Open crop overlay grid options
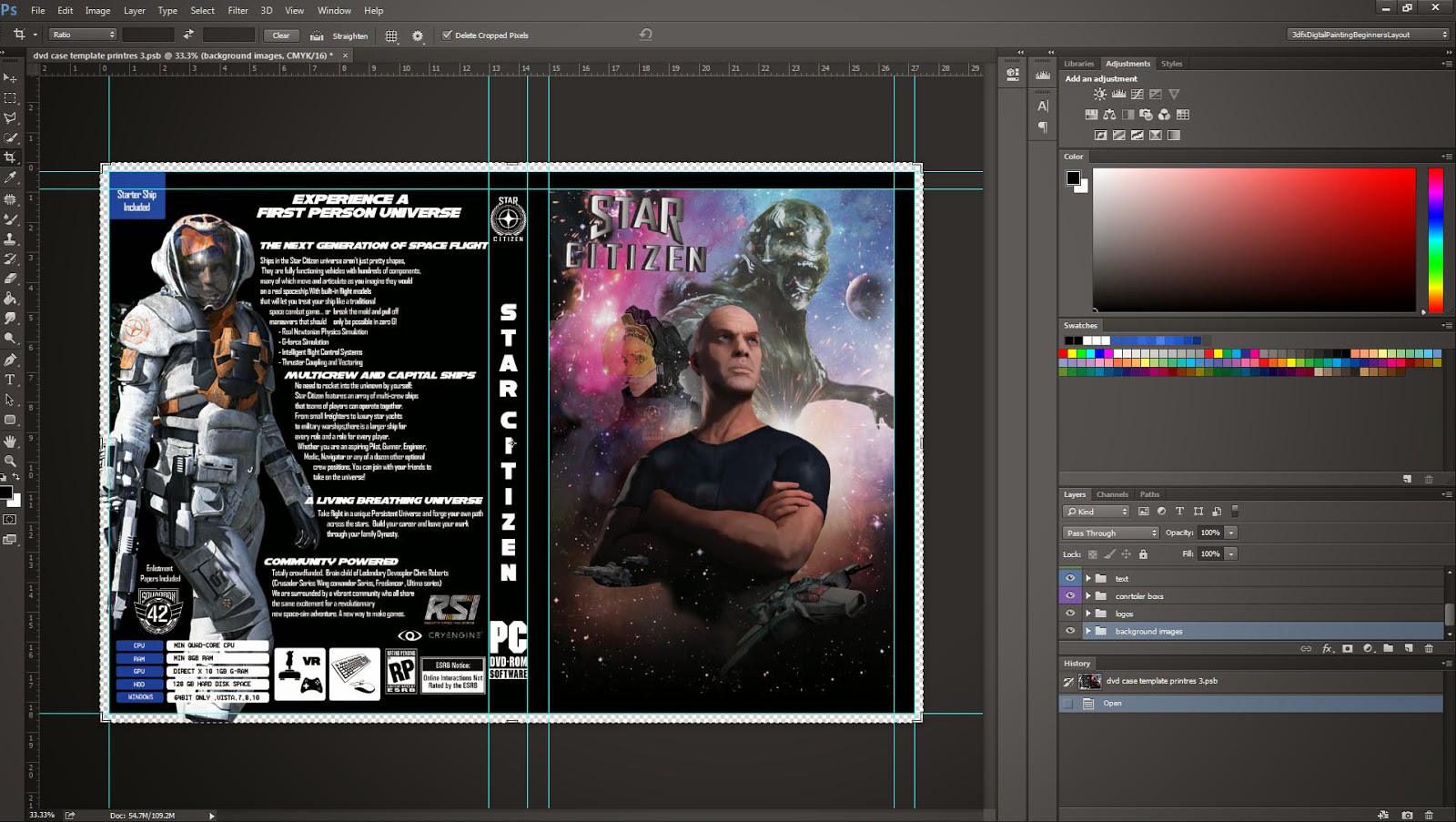Image resolution: width=1456 pixels, height=822 pixels. tap(391, 36)
